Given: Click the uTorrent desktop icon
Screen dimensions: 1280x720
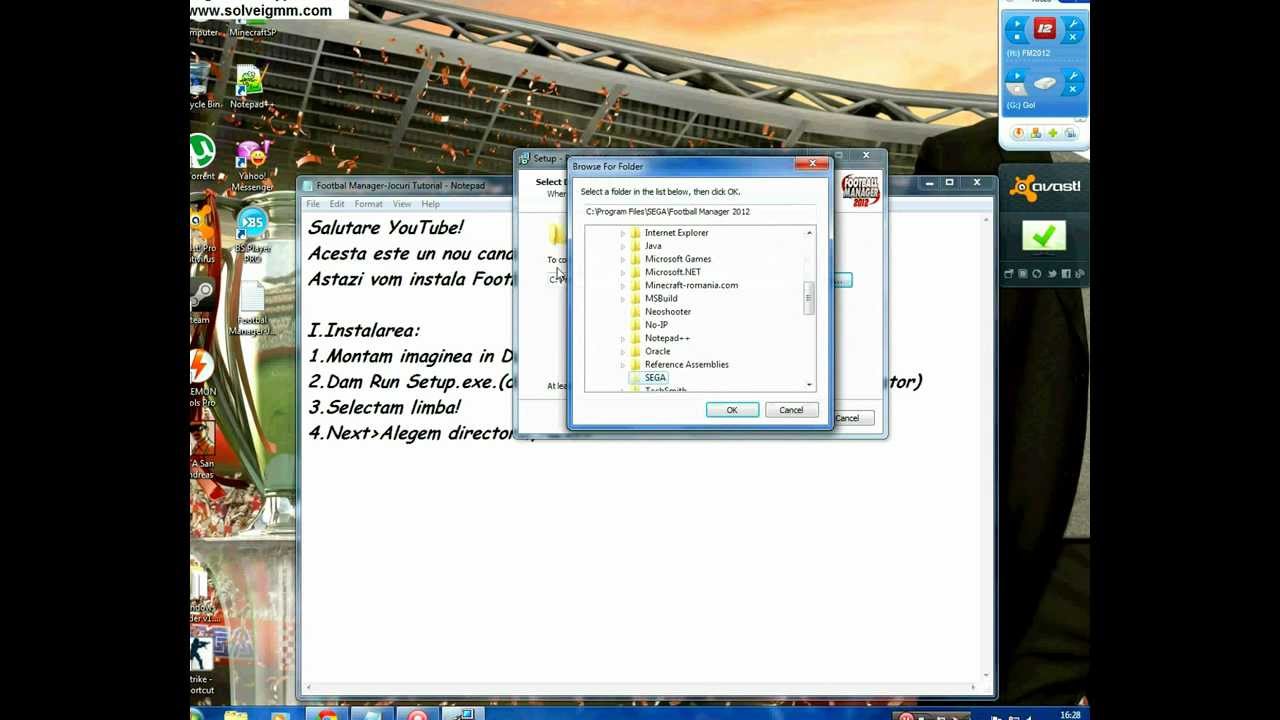Looking at the screenshot, I should coord(202,157).
